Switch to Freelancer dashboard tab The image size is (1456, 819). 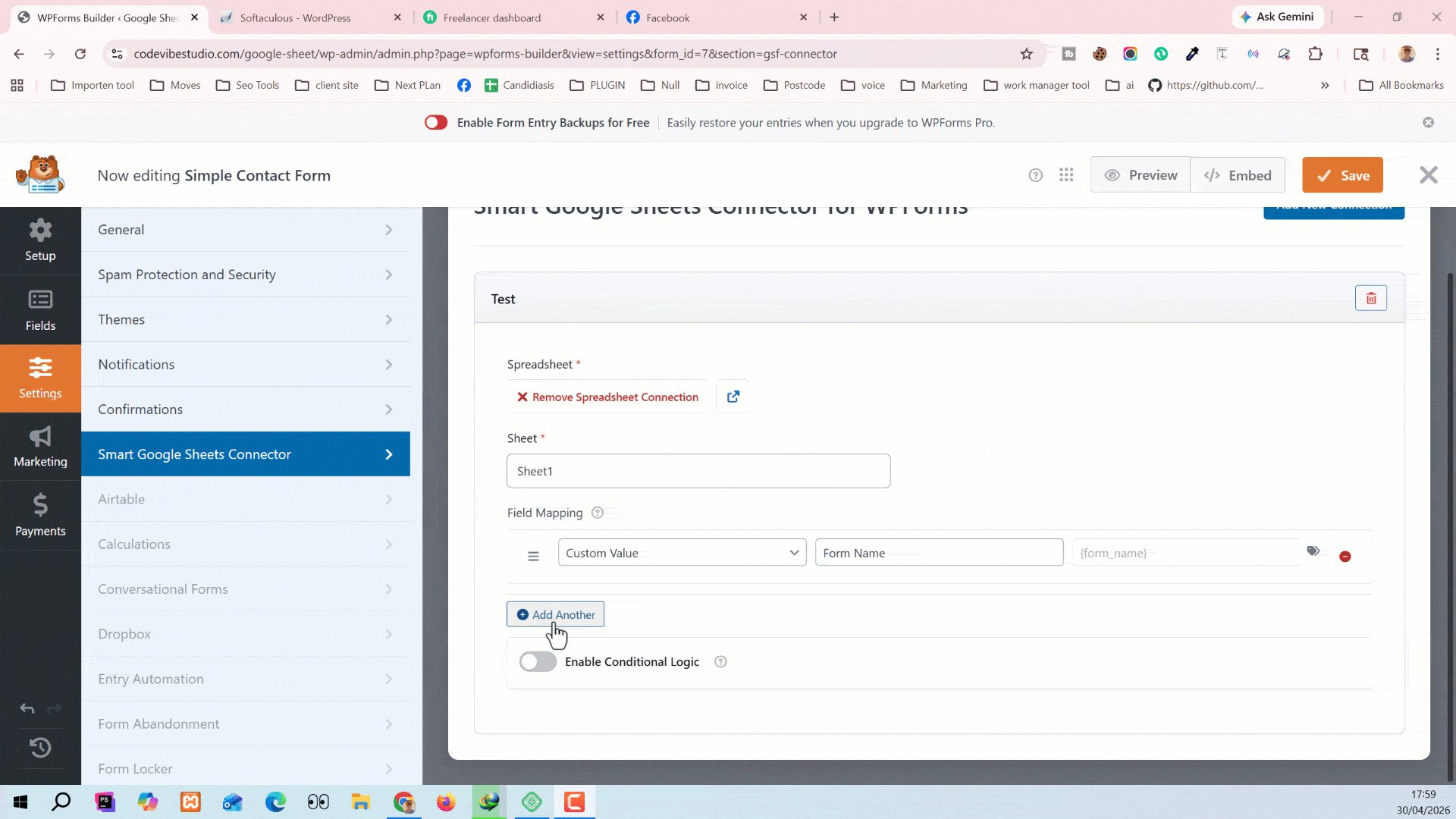click(x=514, y=17)
